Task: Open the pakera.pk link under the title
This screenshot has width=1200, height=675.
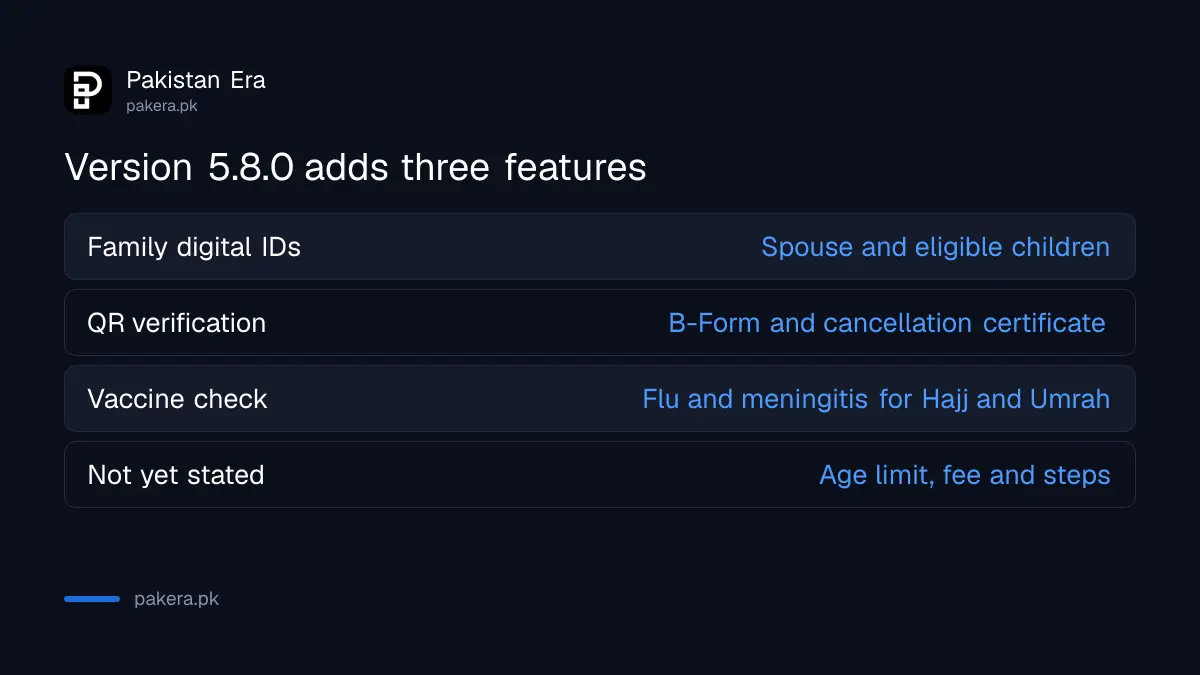Action: click(x=162, y=105)
